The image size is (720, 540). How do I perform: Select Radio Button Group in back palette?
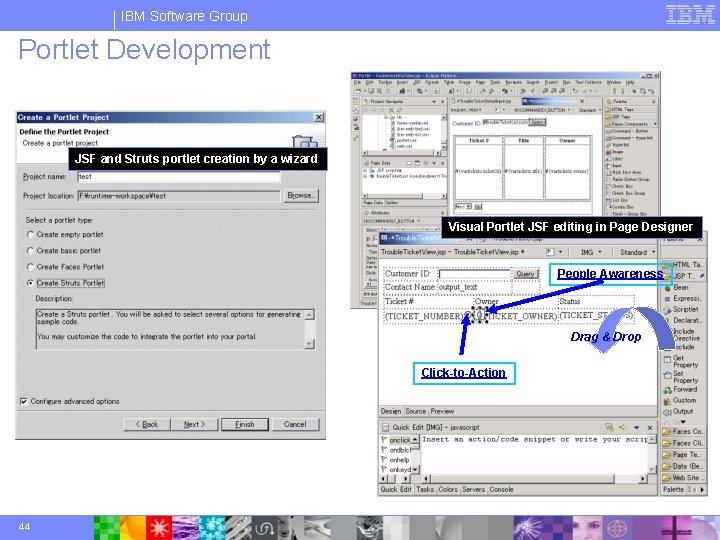[x=628, y=179]
